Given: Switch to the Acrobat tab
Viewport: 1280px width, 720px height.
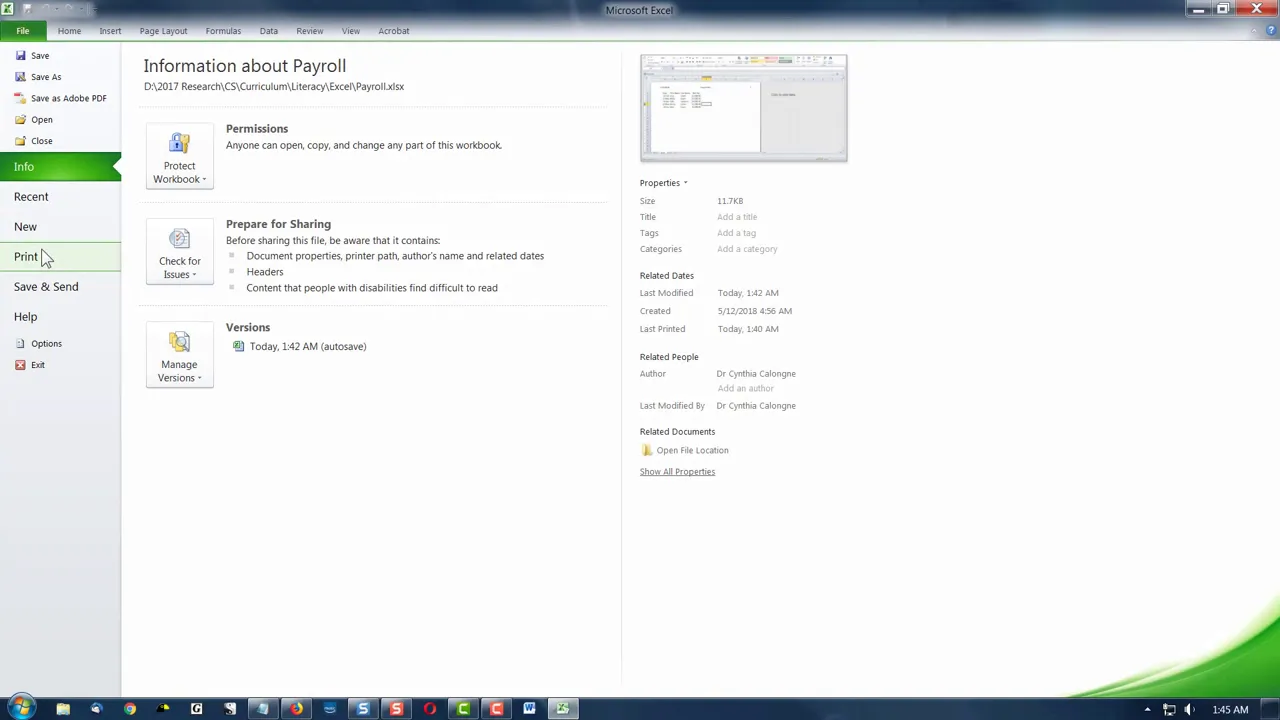Looking at the screenshot, I should click(x=394, y=31).
